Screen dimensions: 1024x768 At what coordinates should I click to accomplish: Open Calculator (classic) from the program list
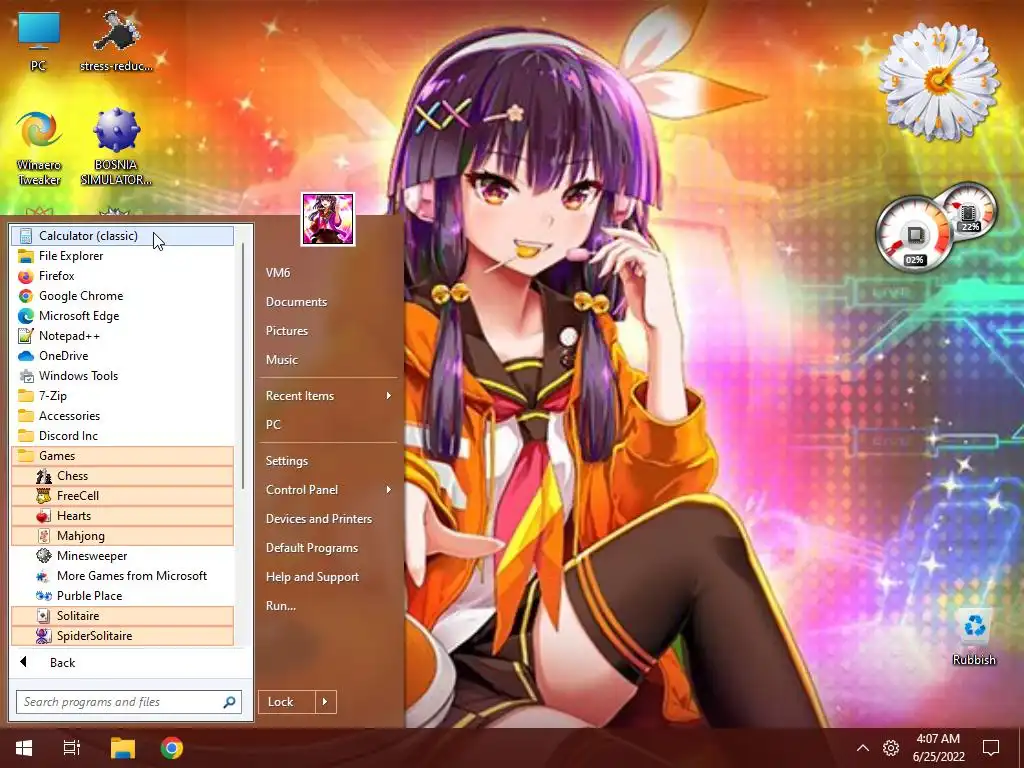pyautogui.click(x=122, y=236)
